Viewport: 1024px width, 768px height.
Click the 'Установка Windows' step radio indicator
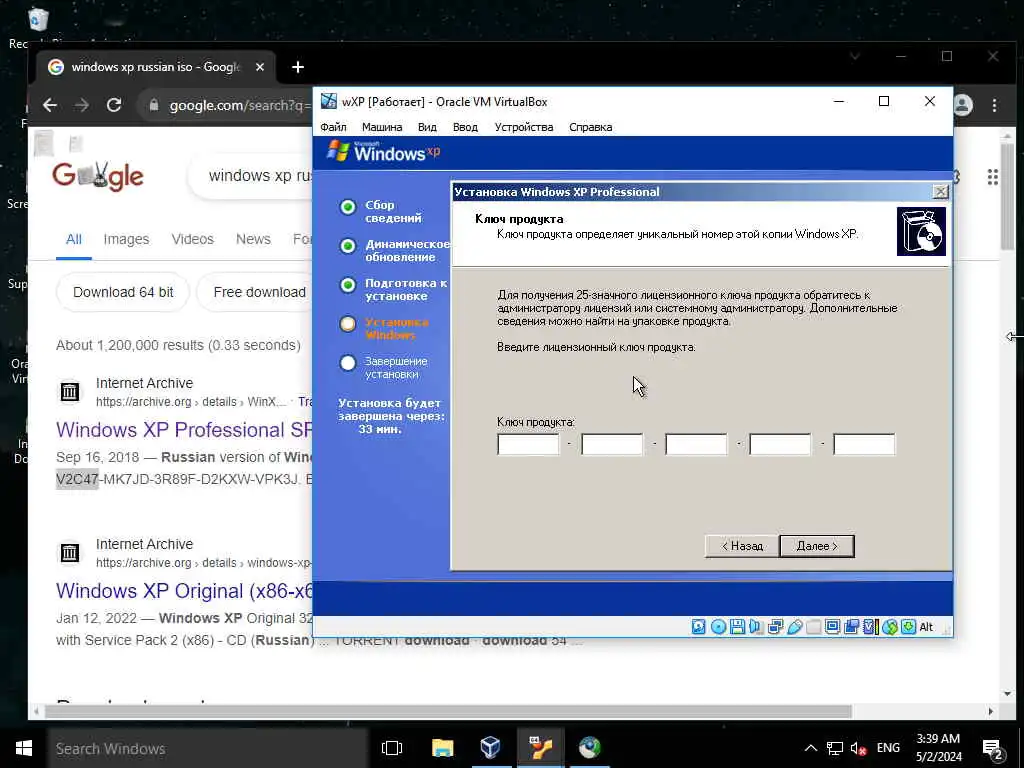348,323
